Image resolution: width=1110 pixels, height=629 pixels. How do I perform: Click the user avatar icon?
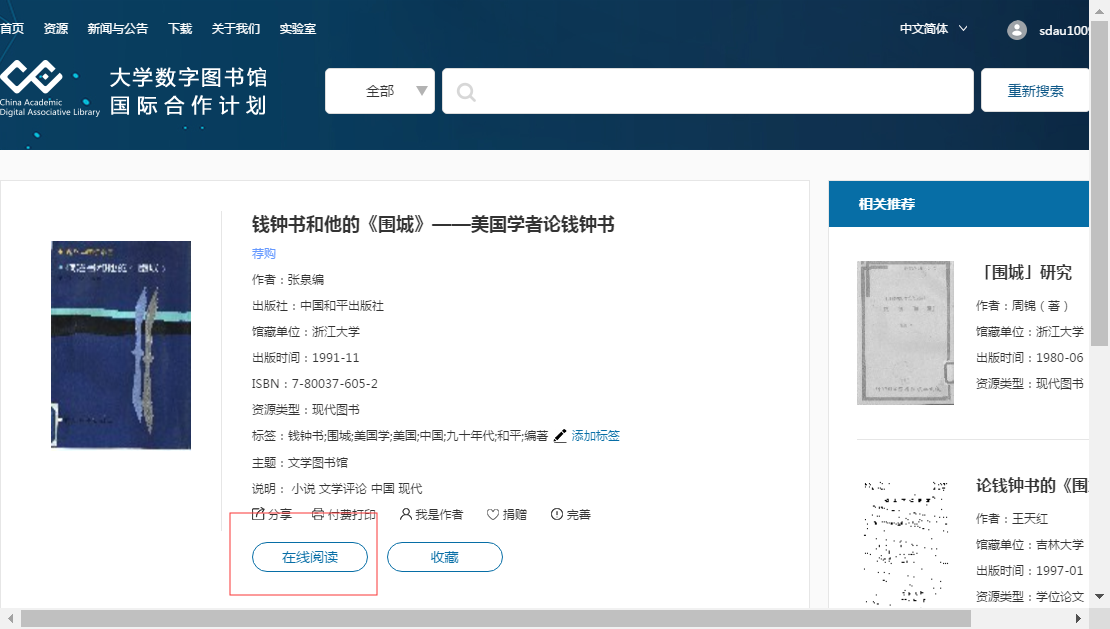[x=1017, y=30]
